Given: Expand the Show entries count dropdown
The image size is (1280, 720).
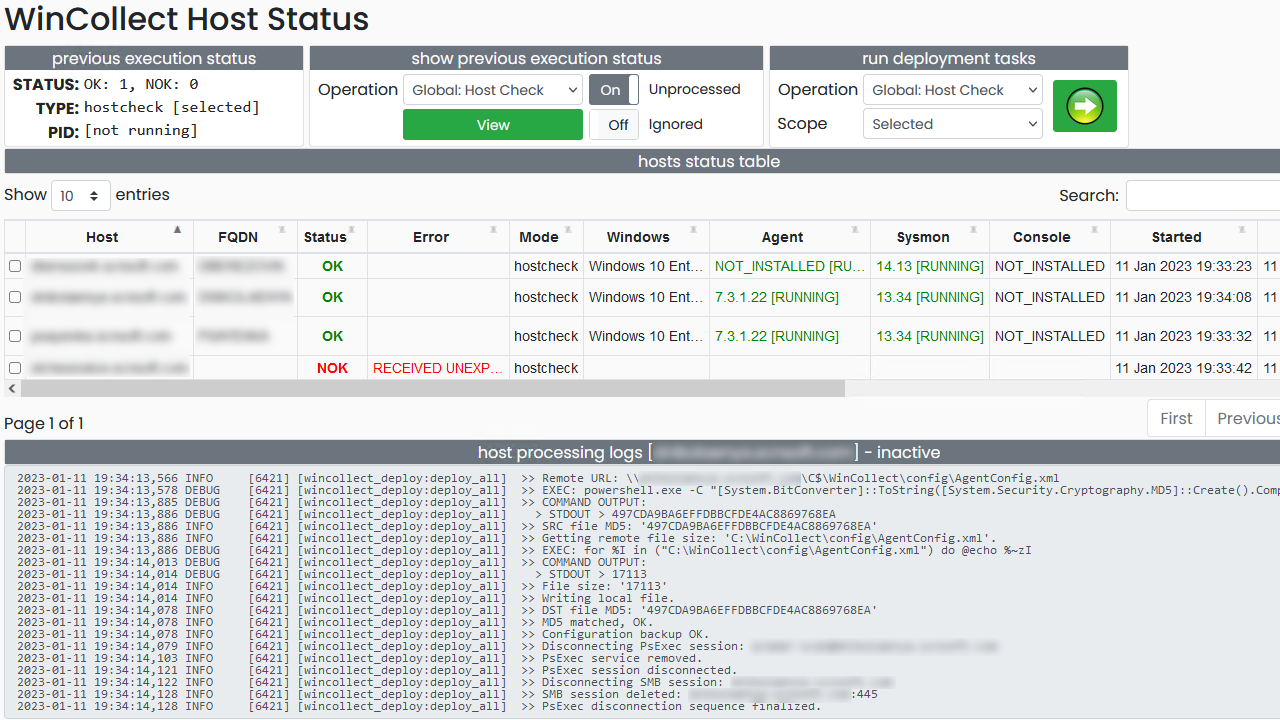Looking at the screenshot, I should (80, 196).
